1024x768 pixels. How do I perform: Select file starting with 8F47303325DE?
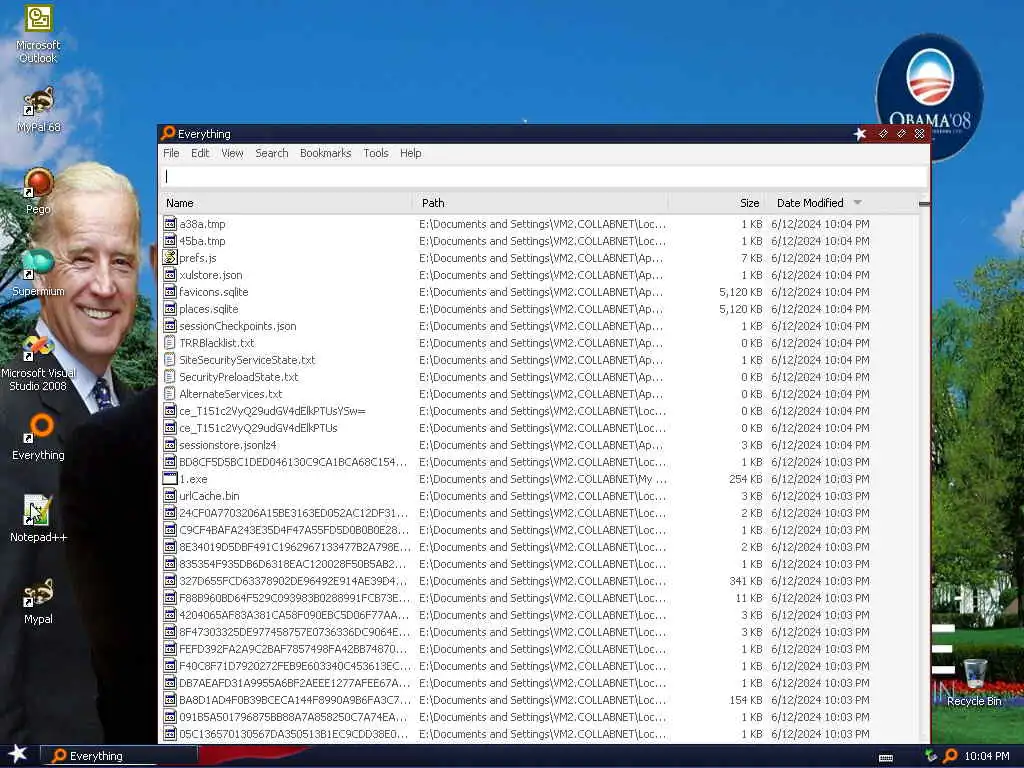point(295,632)
